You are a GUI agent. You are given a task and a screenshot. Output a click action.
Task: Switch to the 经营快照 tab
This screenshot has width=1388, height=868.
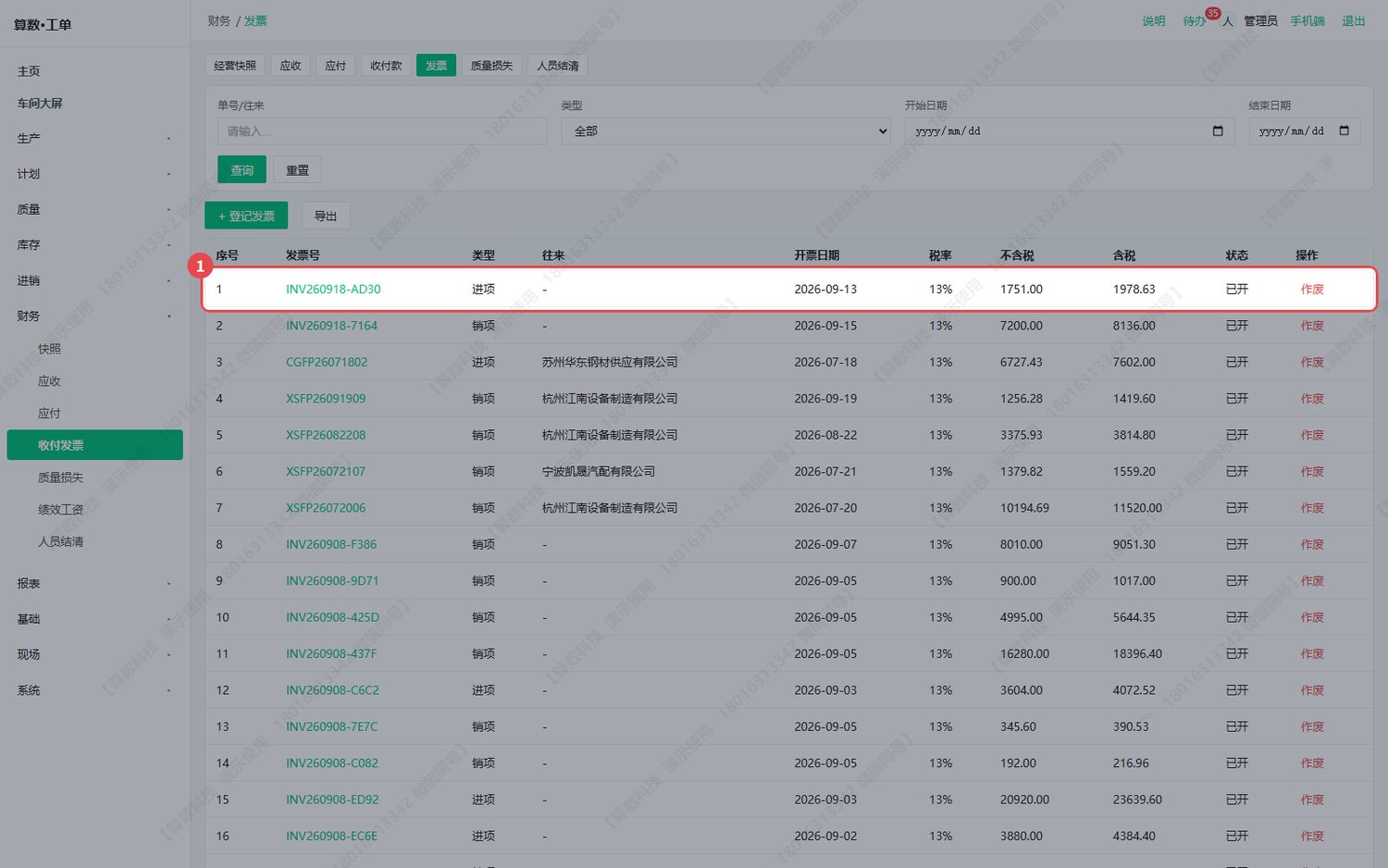[235, 66]
